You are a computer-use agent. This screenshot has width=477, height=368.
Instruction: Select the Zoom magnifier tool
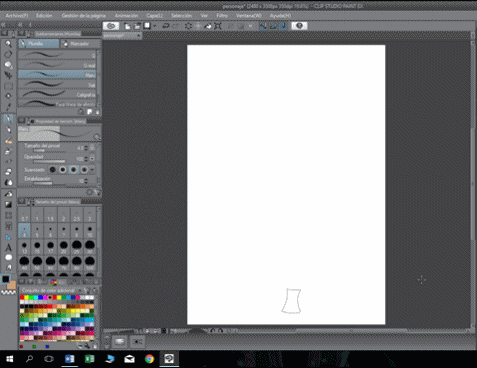8,44
